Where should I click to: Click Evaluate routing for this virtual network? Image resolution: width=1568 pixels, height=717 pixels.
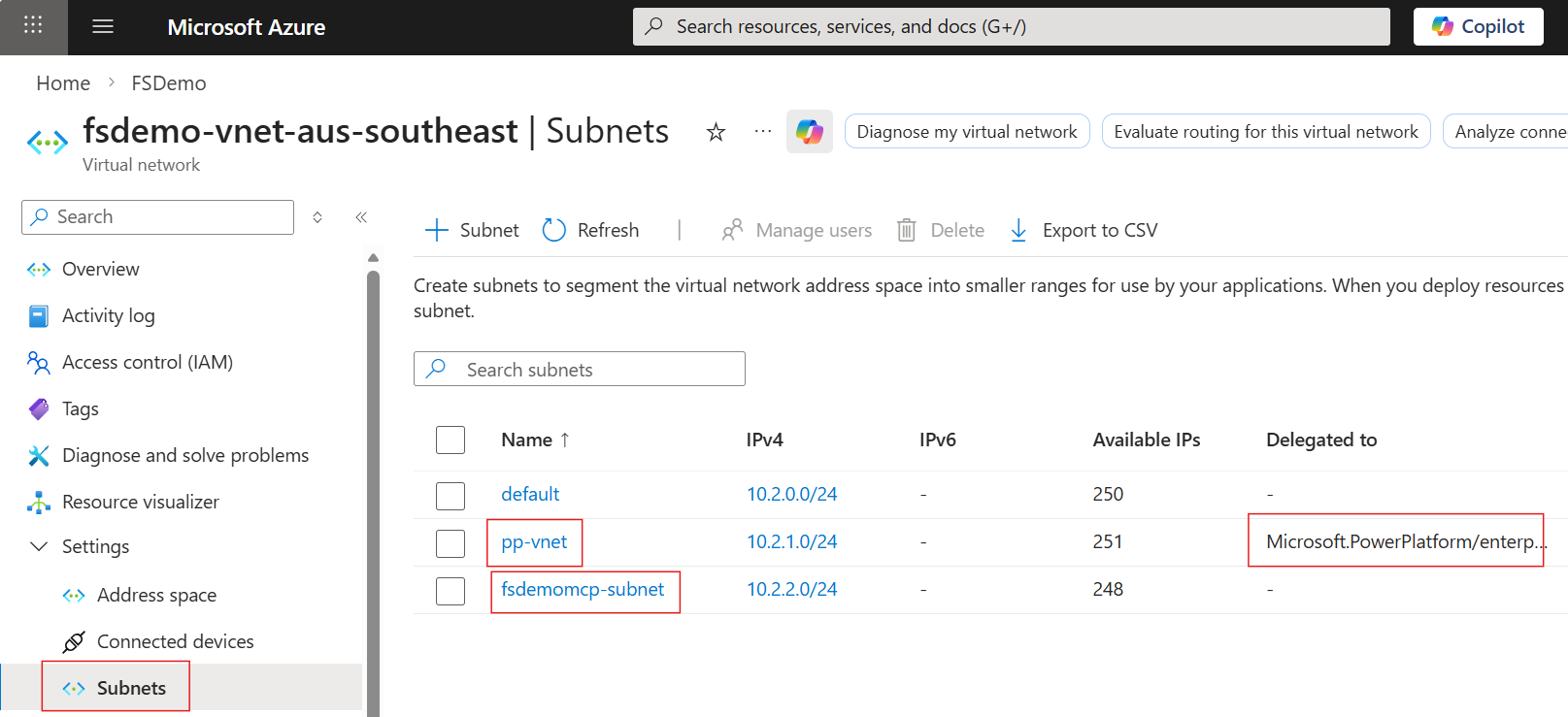coord(1266,131)
